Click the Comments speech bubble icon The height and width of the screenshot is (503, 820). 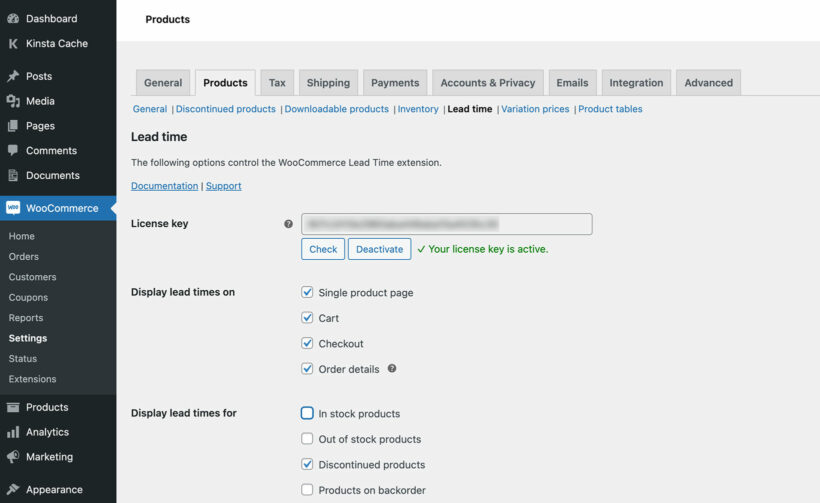point(13,151)
